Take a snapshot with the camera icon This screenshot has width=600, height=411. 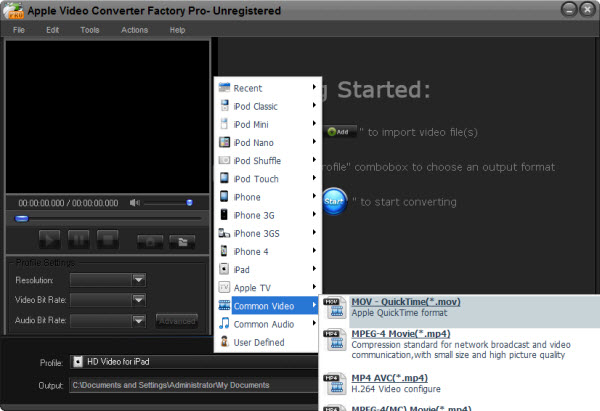pos(149,240)
